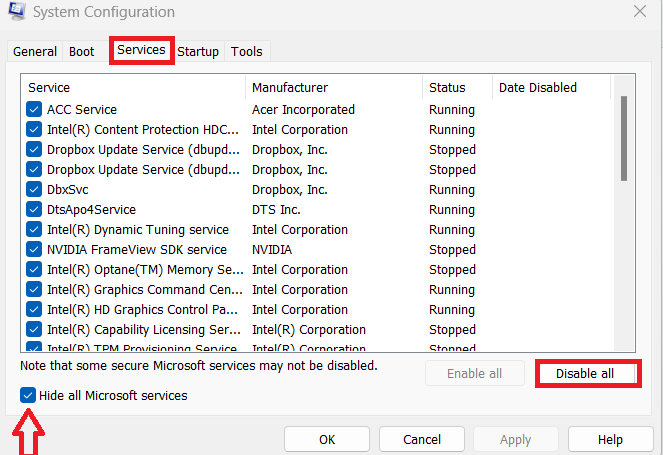The width and height of the screenshot is (663, 455).
Task: Toggle the DbxSvc service checkbox
Action: click(34, 190)
